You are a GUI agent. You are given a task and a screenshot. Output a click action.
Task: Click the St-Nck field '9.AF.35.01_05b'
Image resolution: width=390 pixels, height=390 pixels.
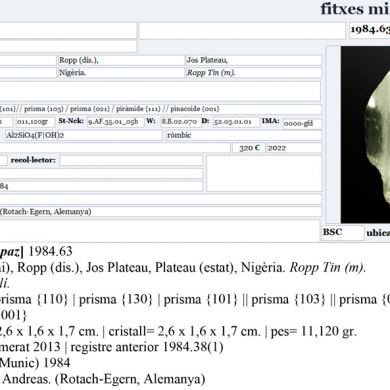pyautogui.click(x=115, y=122)
